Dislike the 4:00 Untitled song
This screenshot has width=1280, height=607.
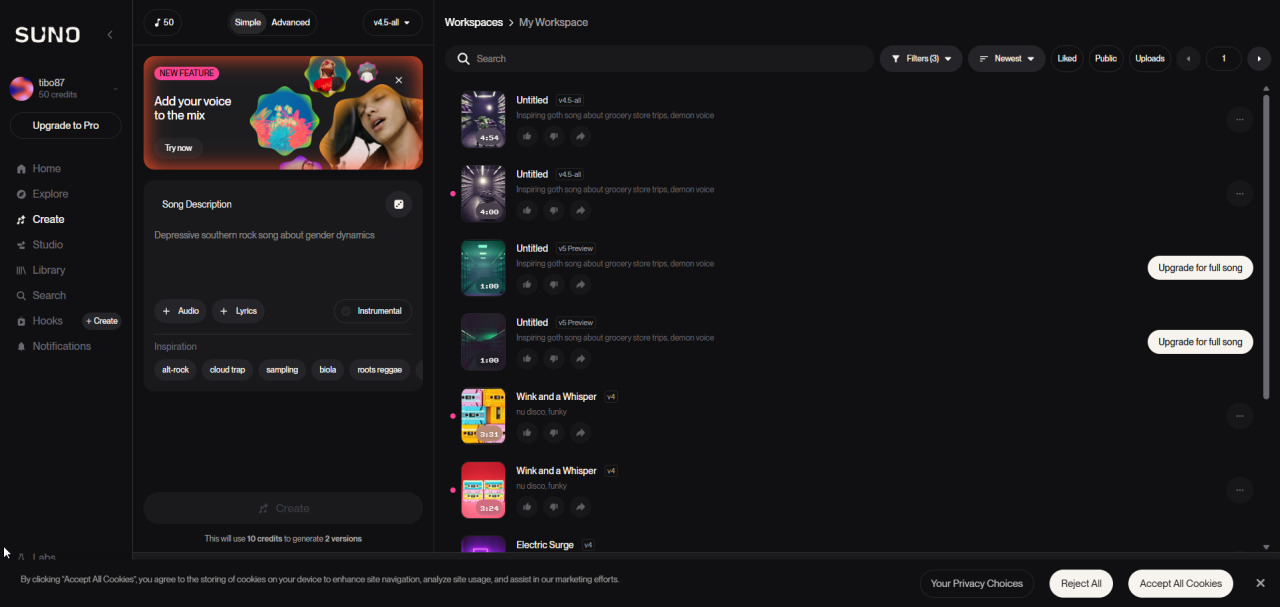click(x=554, y=211)
